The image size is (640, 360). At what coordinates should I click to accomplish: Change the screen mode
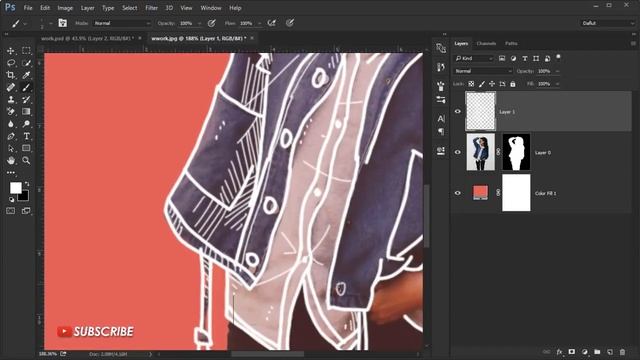[26, 211]
